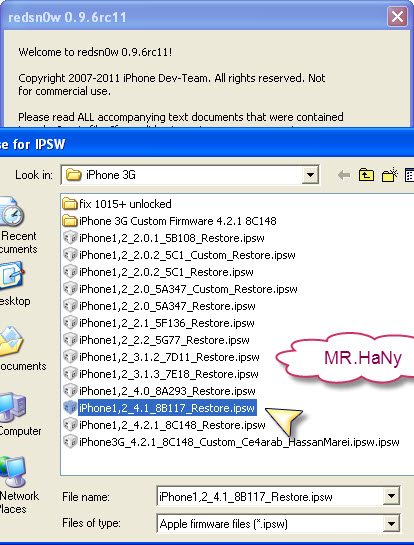Select the icon of iPhone1,2_2.2_5G77_Restore.ipsw
The image size is (414, 545).
(x=70, y=340)
